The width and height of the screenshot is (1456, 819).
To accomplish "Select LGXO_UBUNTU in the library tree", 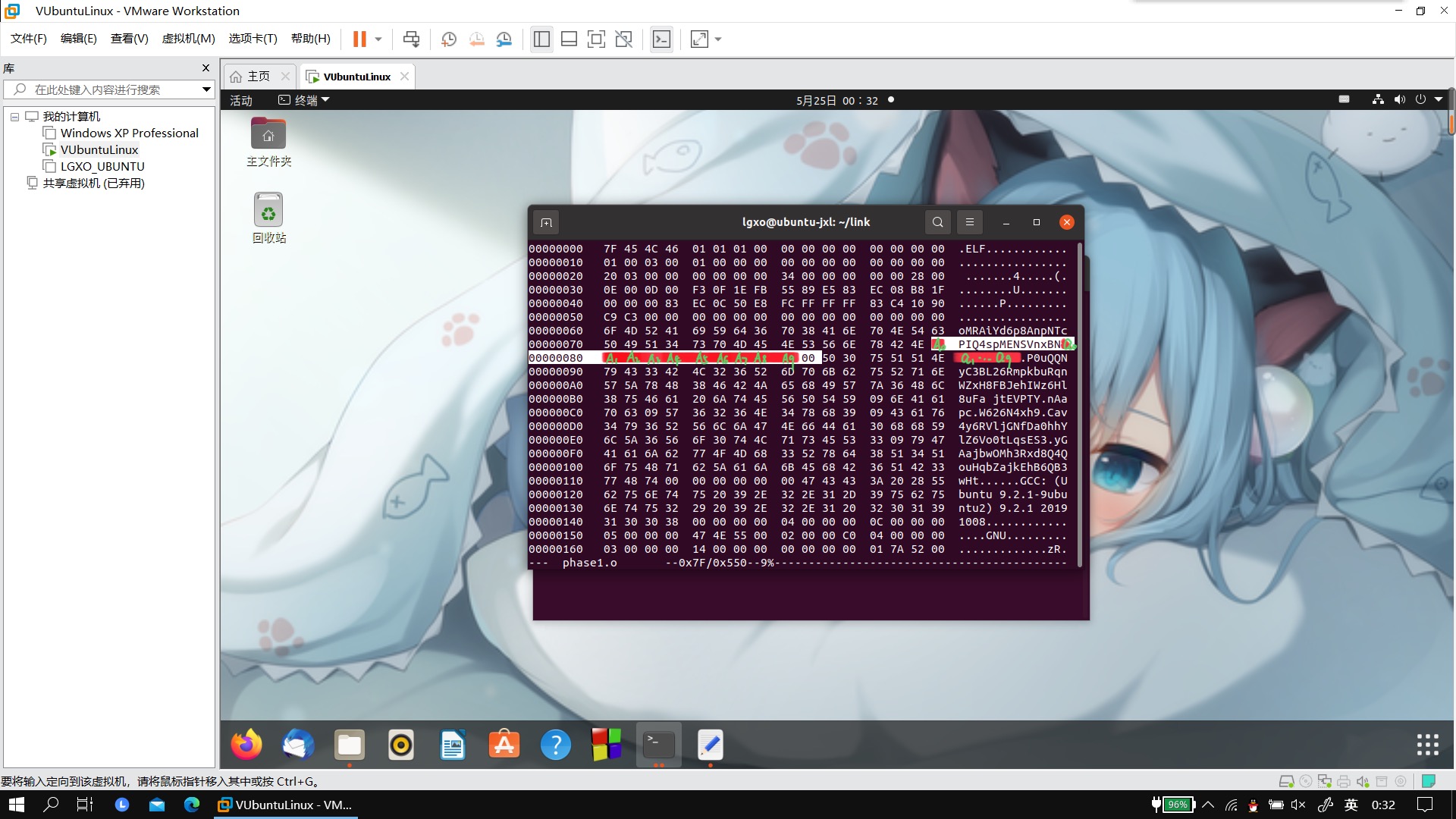I will pyautogui.click(x=102, y=167).
